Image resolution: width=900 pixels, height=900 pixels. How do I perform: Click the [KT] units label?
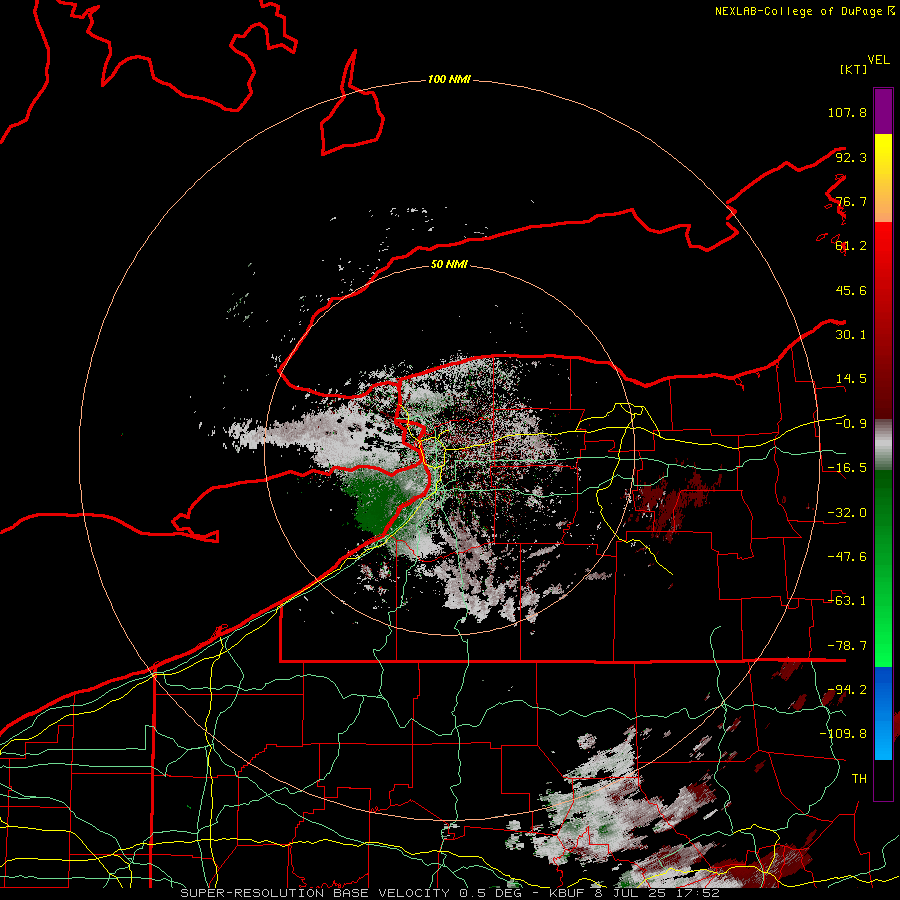(x=854, y=69)
